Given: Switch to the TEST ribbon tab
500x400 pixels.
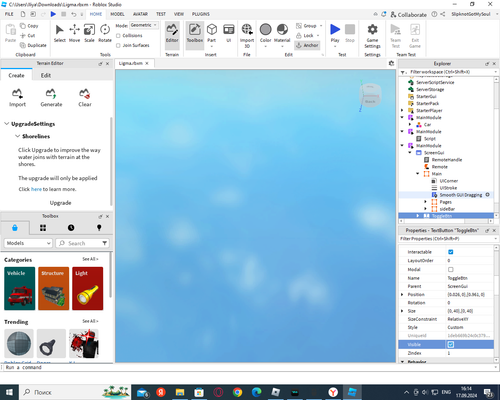Looking at the screenshot, I should [161, 14].
